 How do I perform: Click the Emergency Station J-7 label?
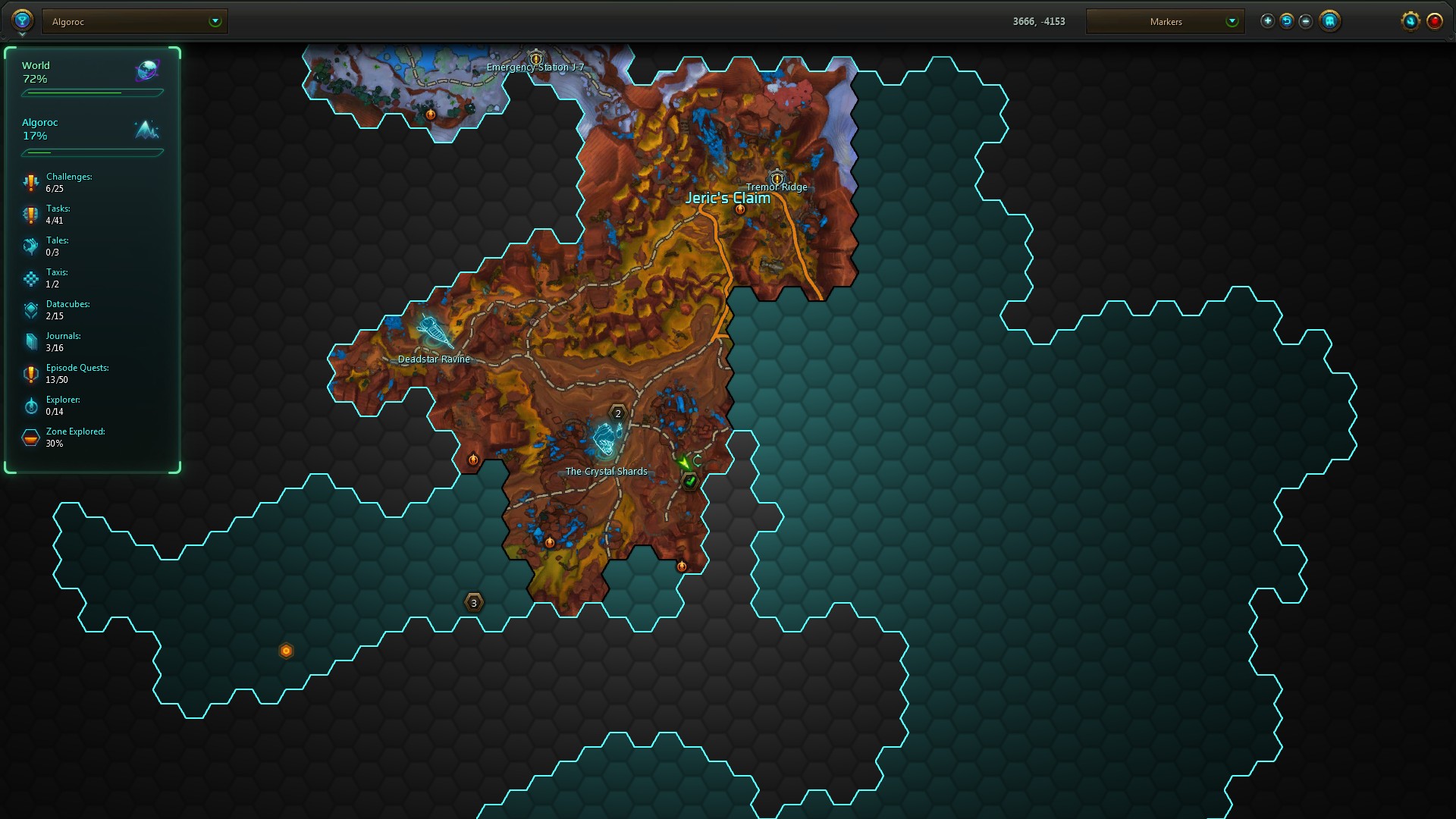(x=535, y=67)
